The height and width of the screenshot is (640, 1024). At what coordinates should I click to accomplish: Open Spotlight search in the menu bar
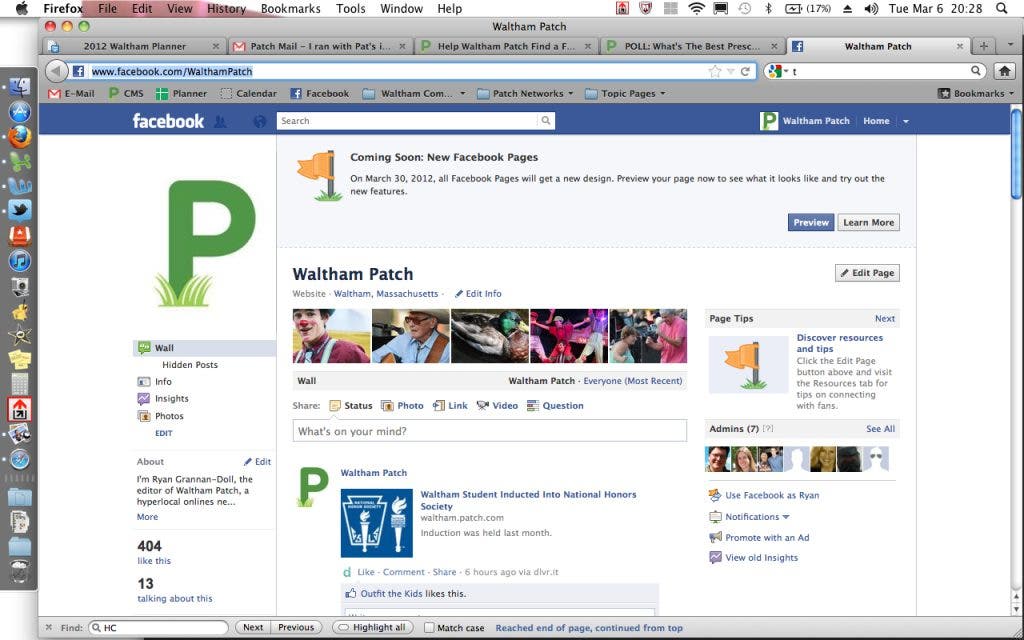coord(1002,8)
